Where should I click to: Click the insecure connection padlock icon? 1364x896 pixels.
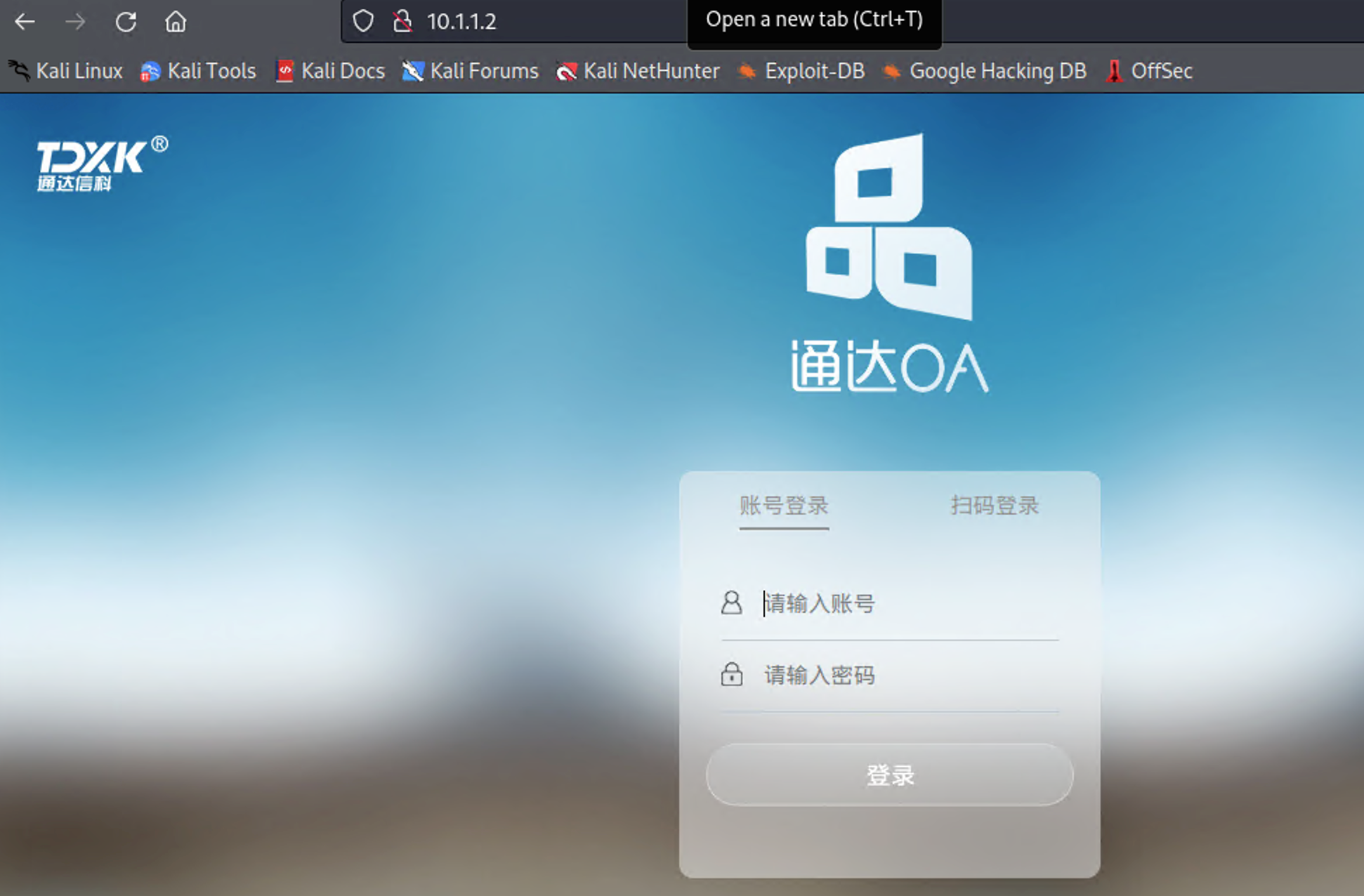click(402, 21)
